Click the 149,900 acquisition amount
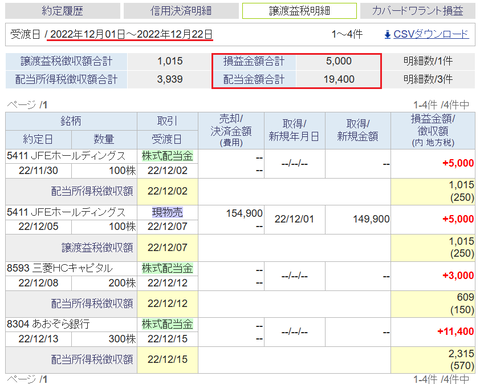The width and height of the screenshot is (480, 384). pyautogui.click(x=371, y=219)
